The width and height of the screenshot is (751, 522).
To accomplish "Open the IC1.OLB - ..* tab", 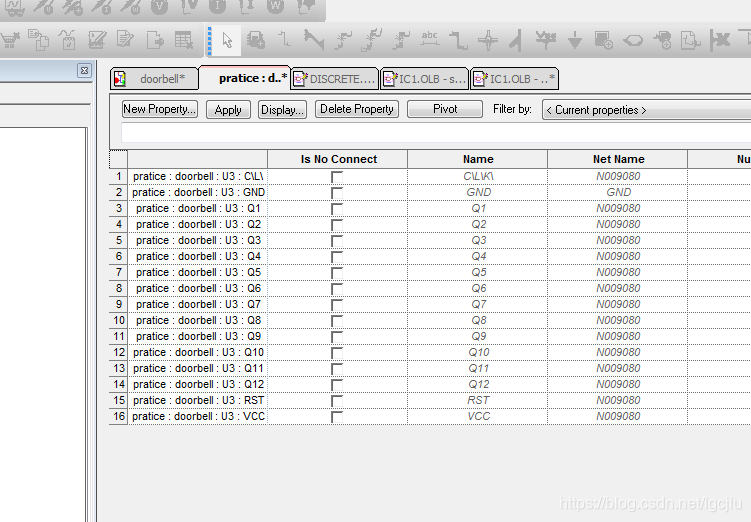I will (x=515, y=79).
